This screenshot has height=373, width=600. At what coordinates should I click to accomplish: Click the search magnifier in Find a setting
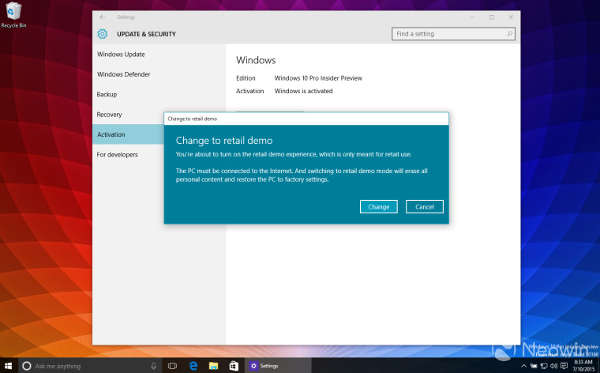509,34
